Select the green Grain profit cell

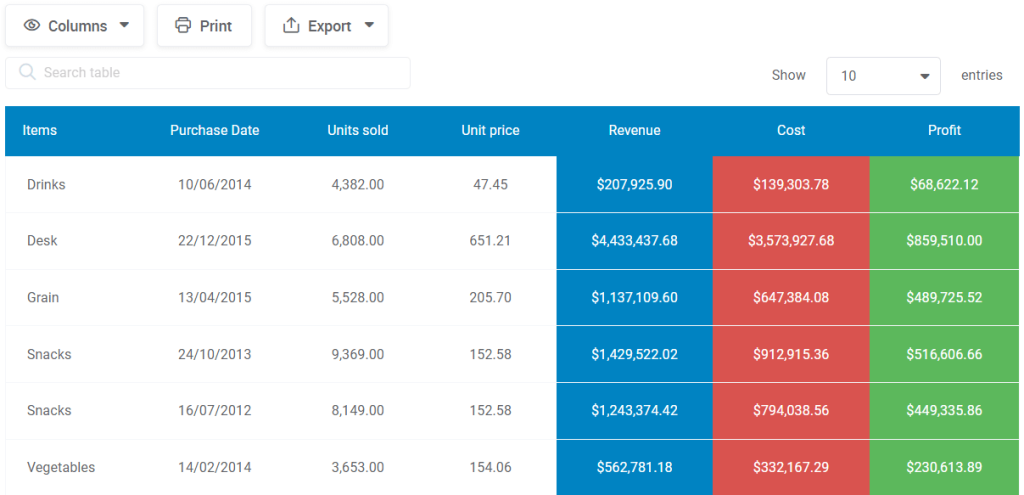click(x=944, y=298)
